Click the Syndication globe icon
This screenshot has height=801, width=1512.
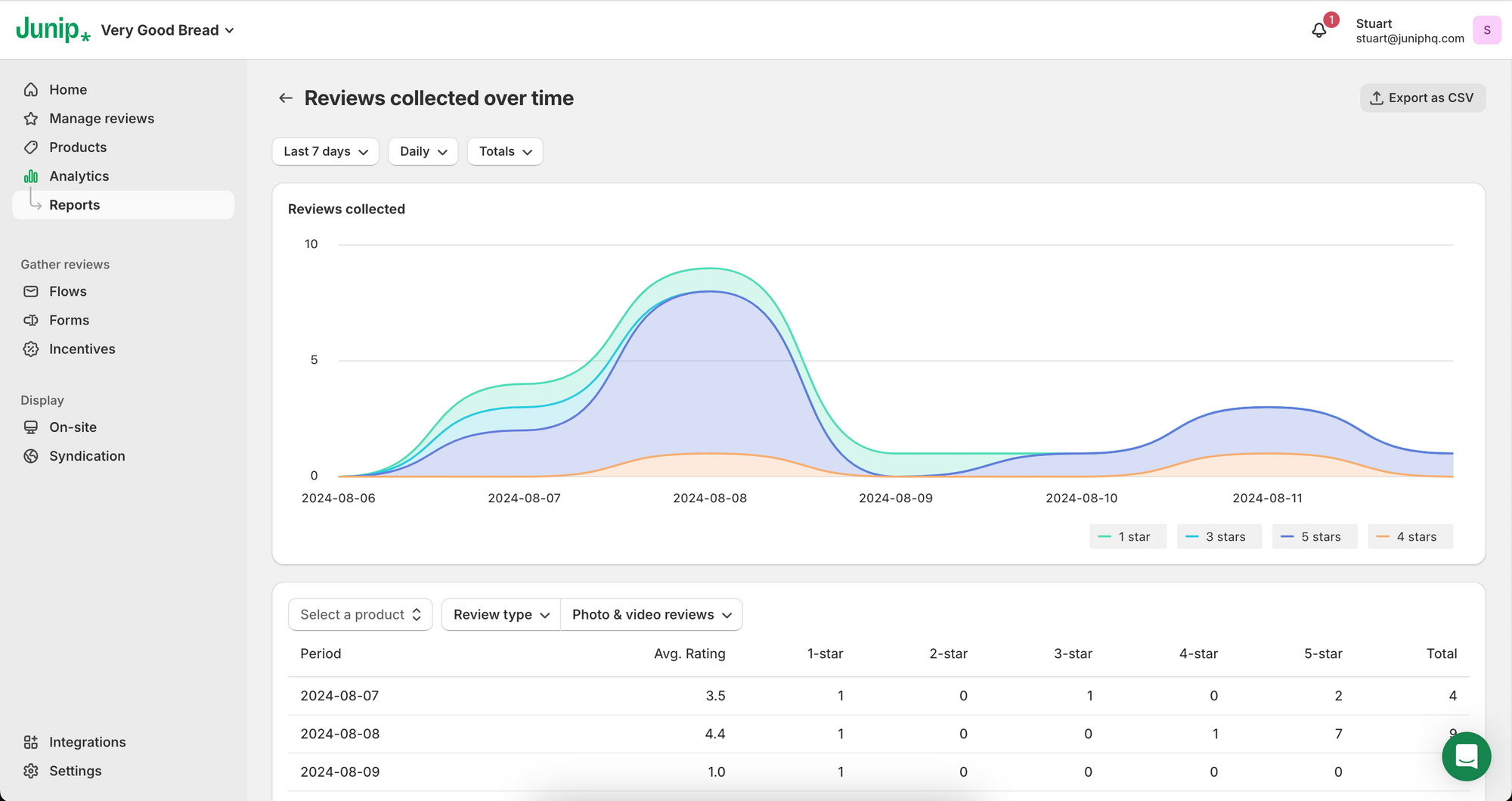tap(31, 456)
